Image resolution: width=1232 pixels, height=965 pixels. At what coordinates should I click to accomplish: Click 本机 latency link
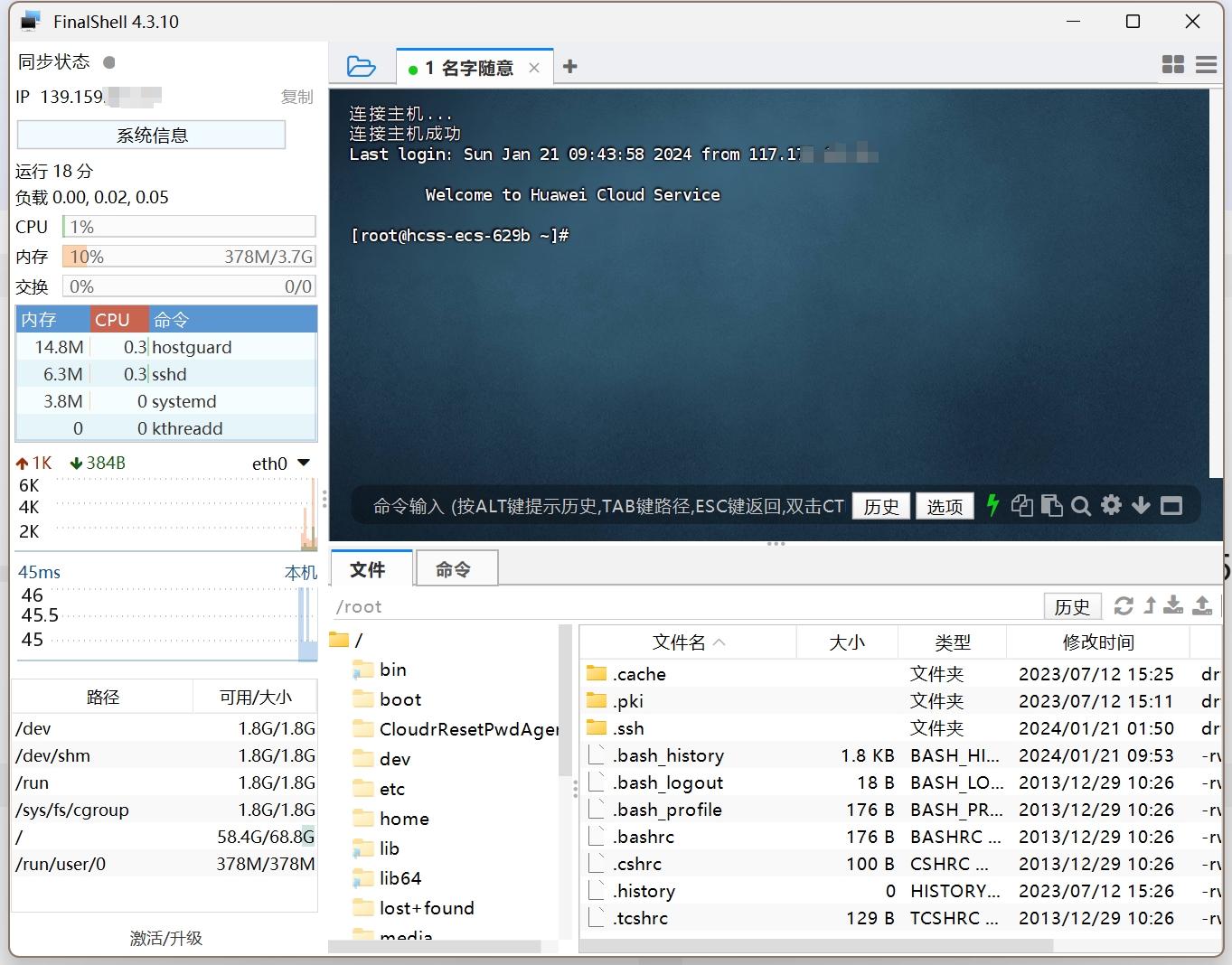(301, 572)
